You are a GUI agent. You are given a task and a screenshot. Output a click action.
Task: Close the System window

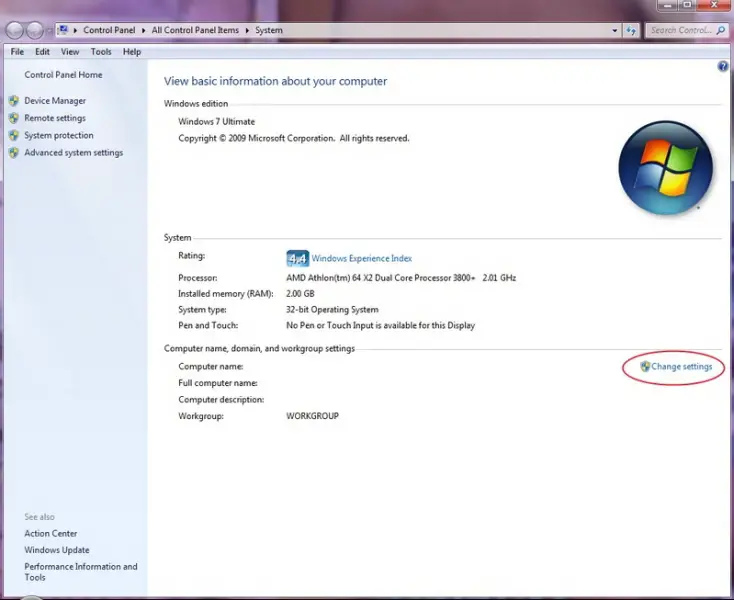coord(714,5)
